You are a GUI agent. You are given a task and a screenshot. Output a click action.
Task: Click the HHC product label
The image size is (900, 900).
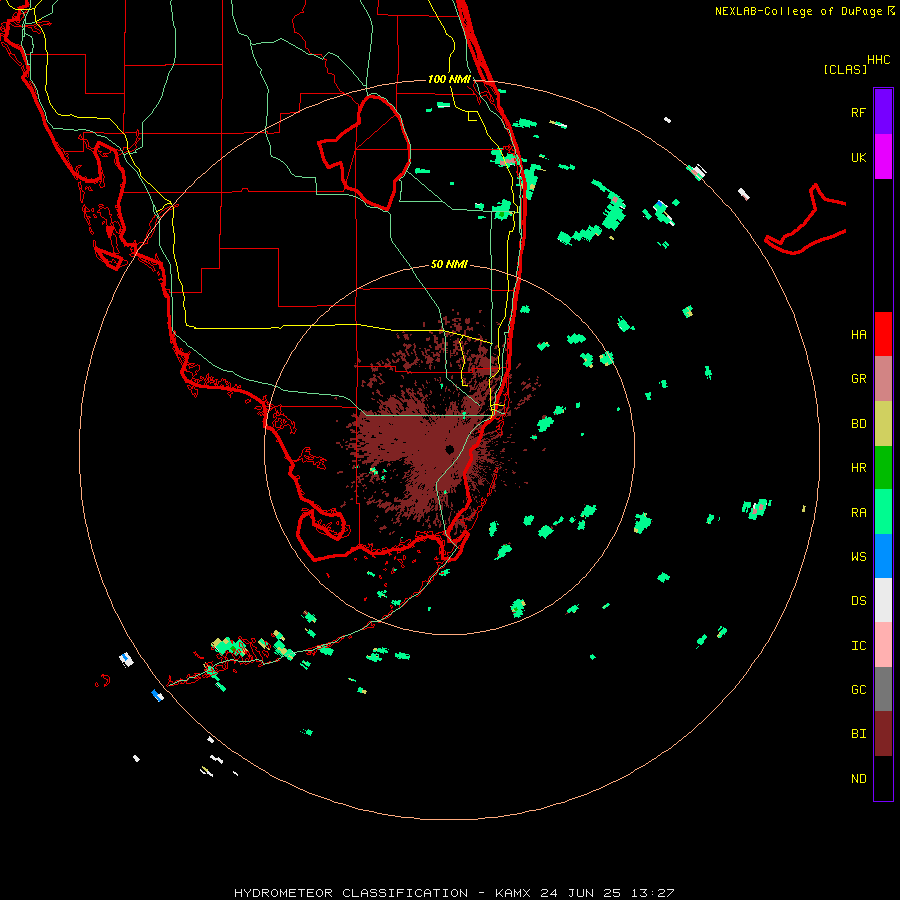[878, 60]
